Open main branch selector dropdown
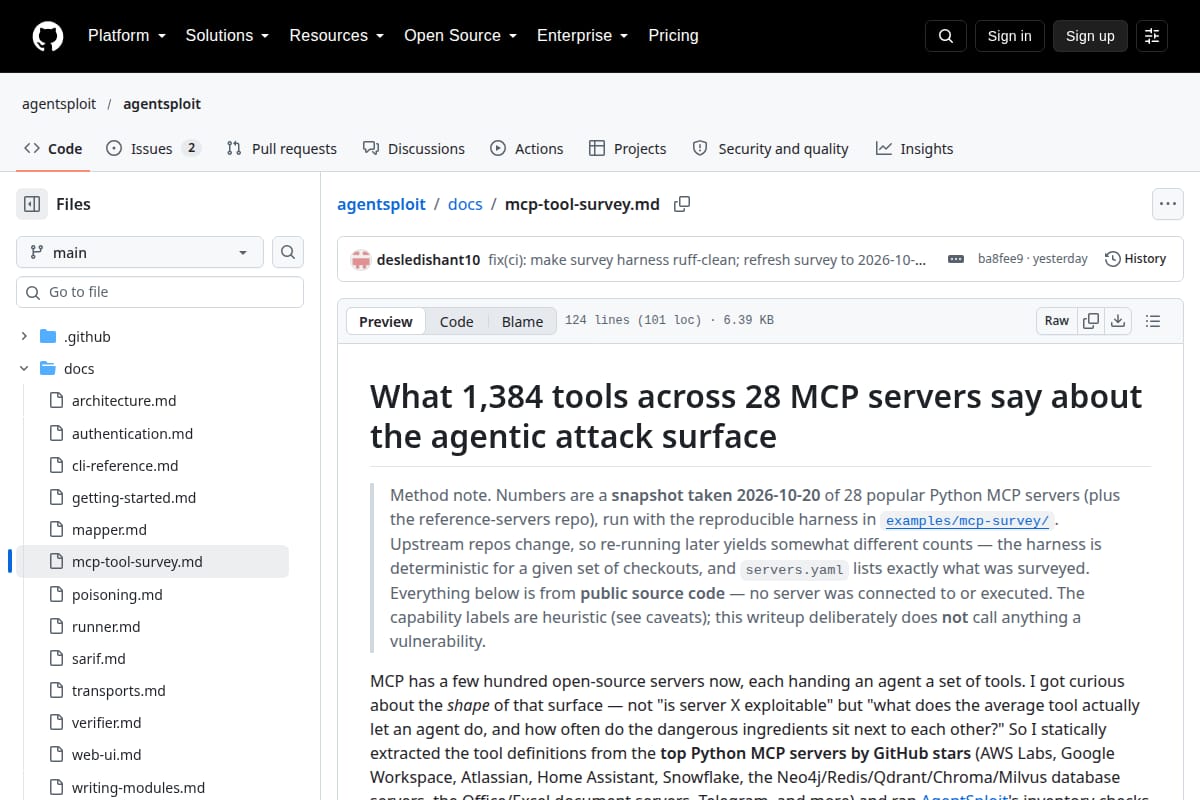The image size is (1200, 800). (x=140, y=252)
